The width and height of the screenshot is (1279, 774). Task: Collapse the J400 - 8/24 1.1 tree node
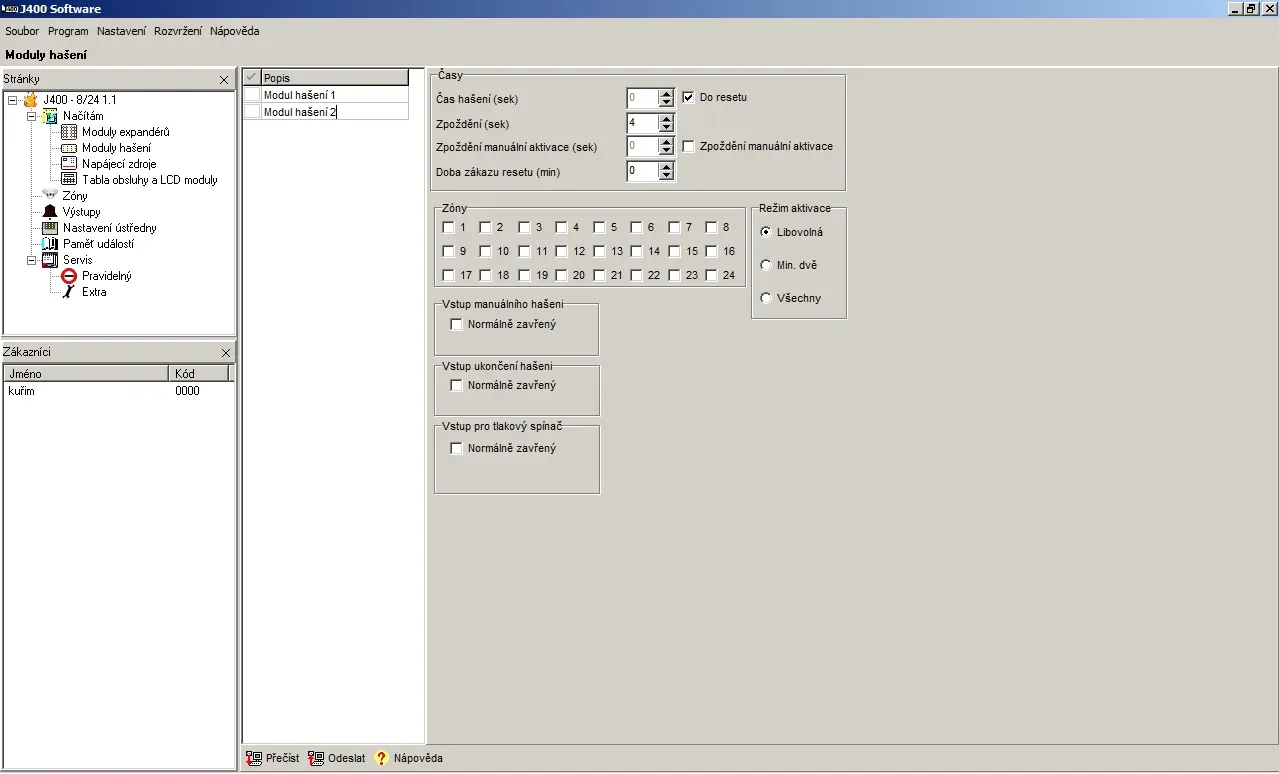coord(12,100)
